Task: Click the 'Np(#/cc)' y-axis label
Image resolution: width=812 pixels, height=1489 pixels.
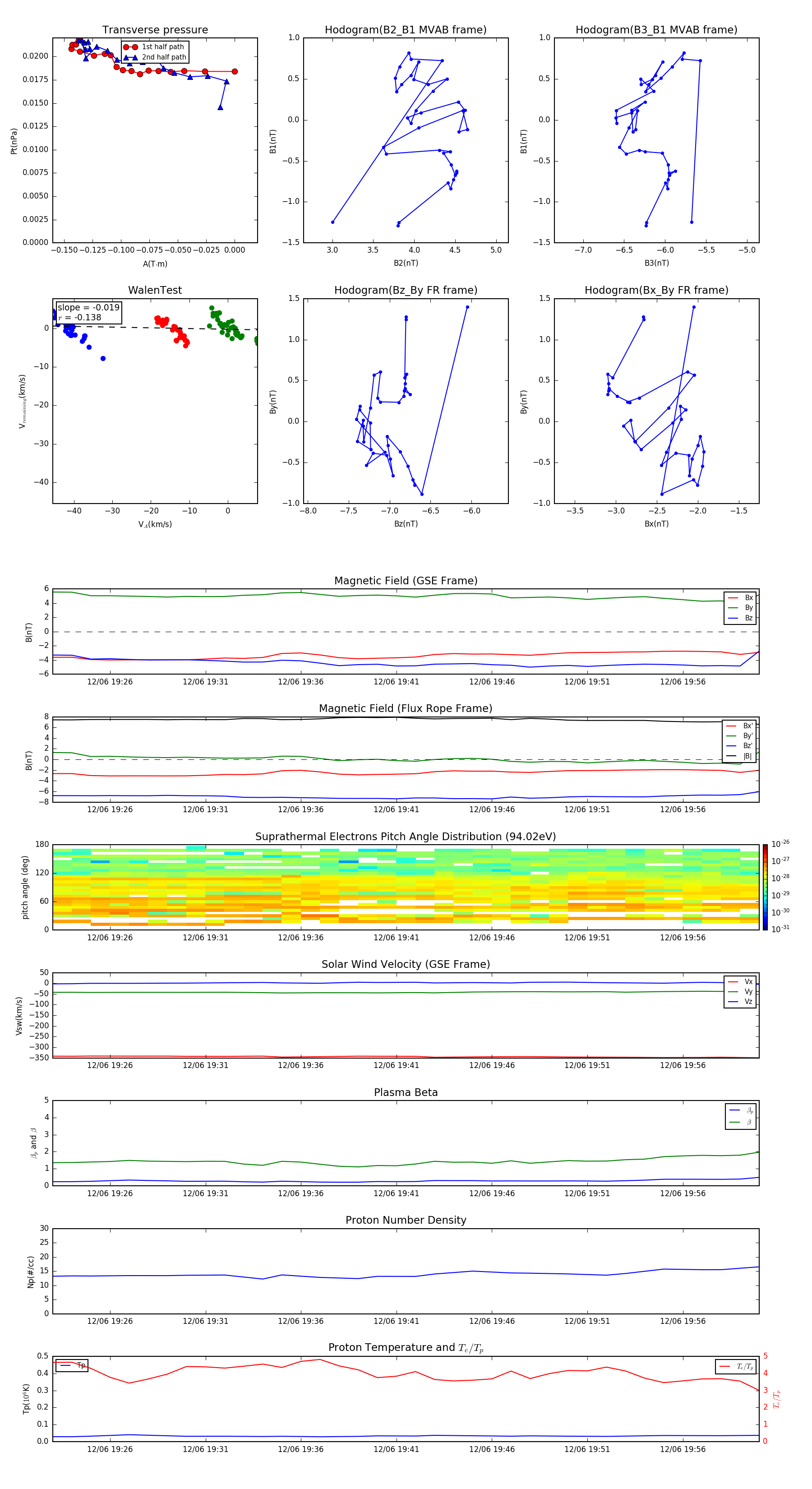Action: (31, 1272)
